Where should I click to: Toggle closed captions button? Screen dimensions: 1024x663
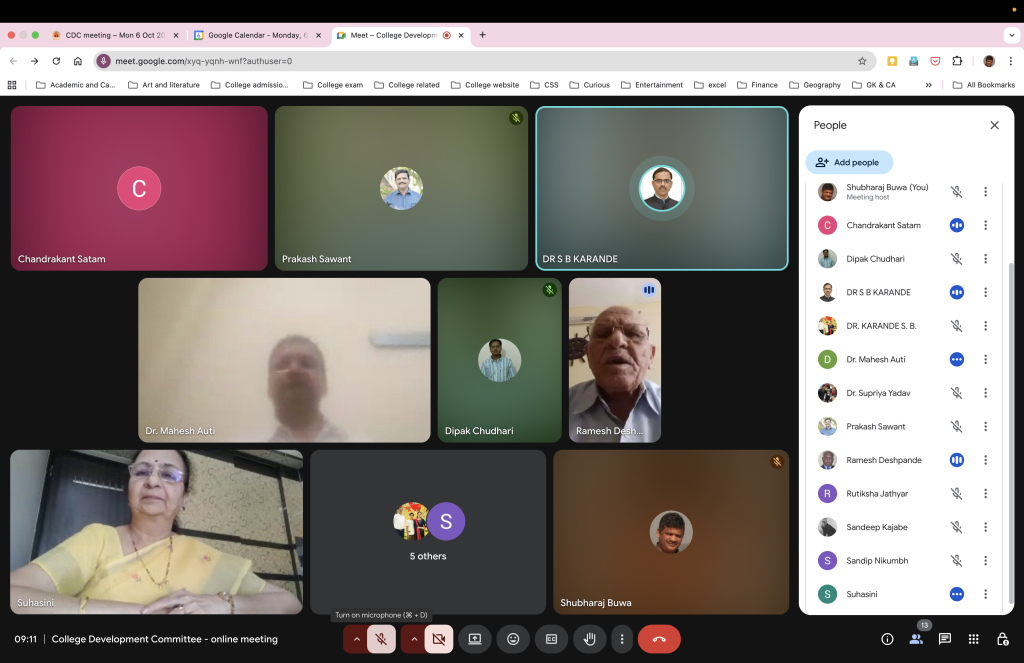click(x=551, y=639)
